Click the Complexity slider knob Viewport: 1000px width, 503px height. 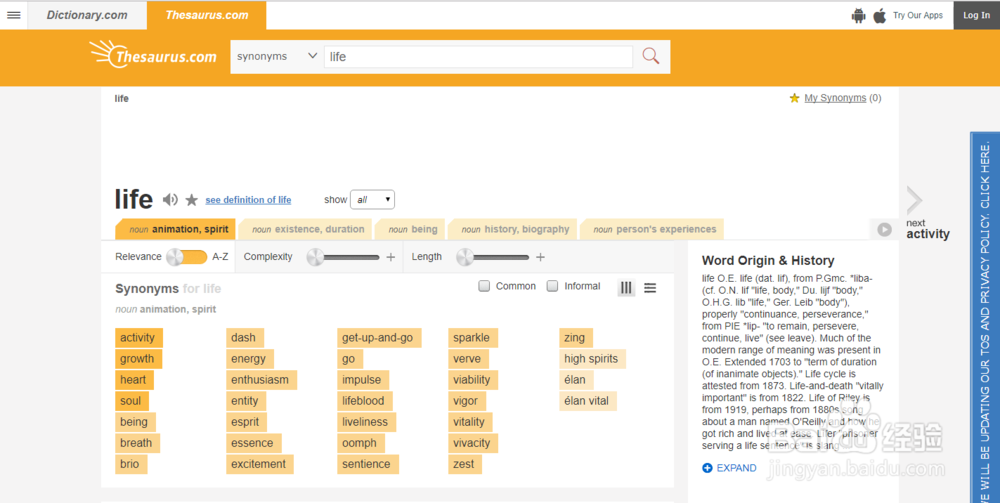(x=315, y=257)
